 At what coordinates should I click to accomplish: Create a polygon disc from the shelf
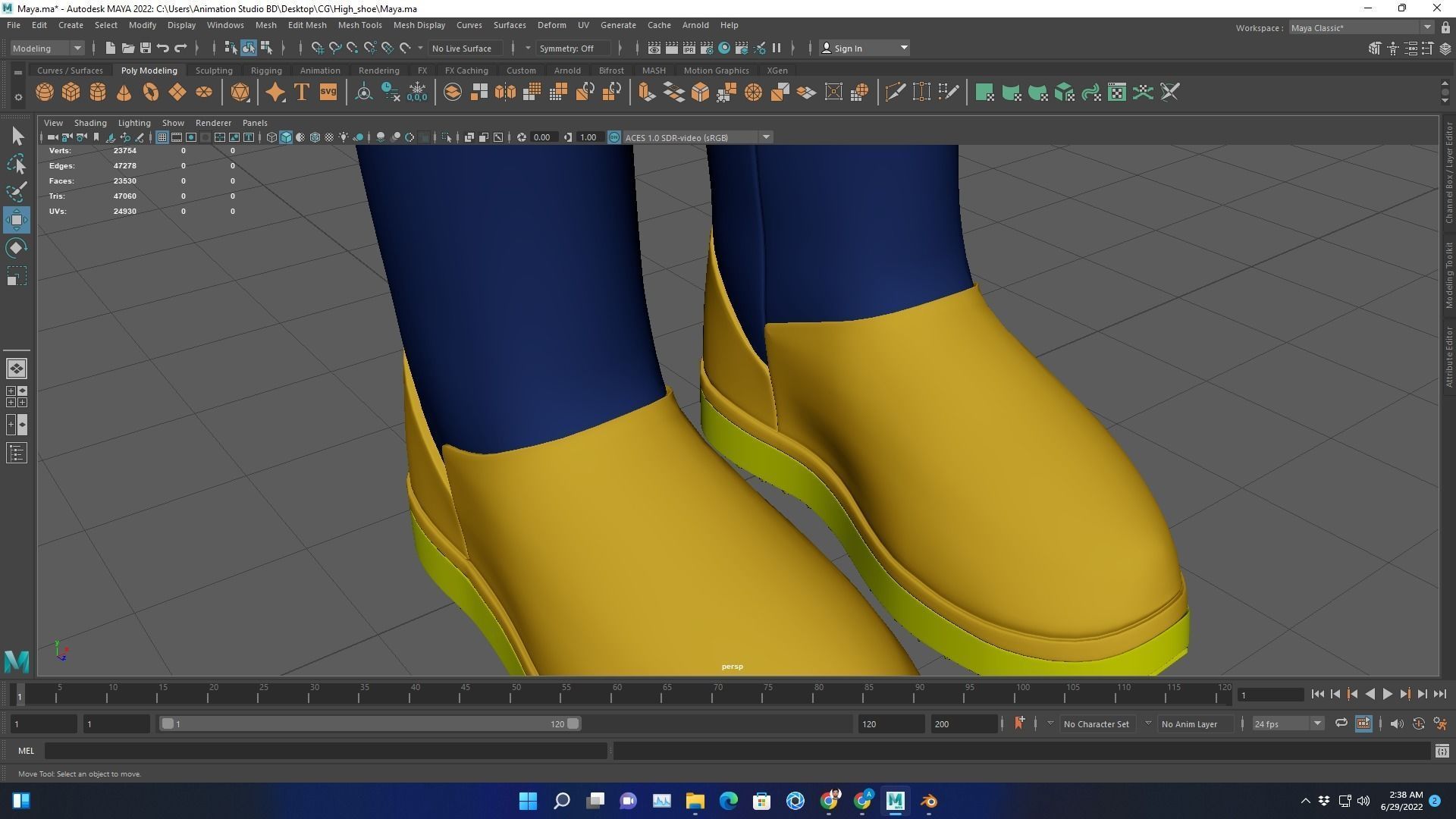[204, 93]
